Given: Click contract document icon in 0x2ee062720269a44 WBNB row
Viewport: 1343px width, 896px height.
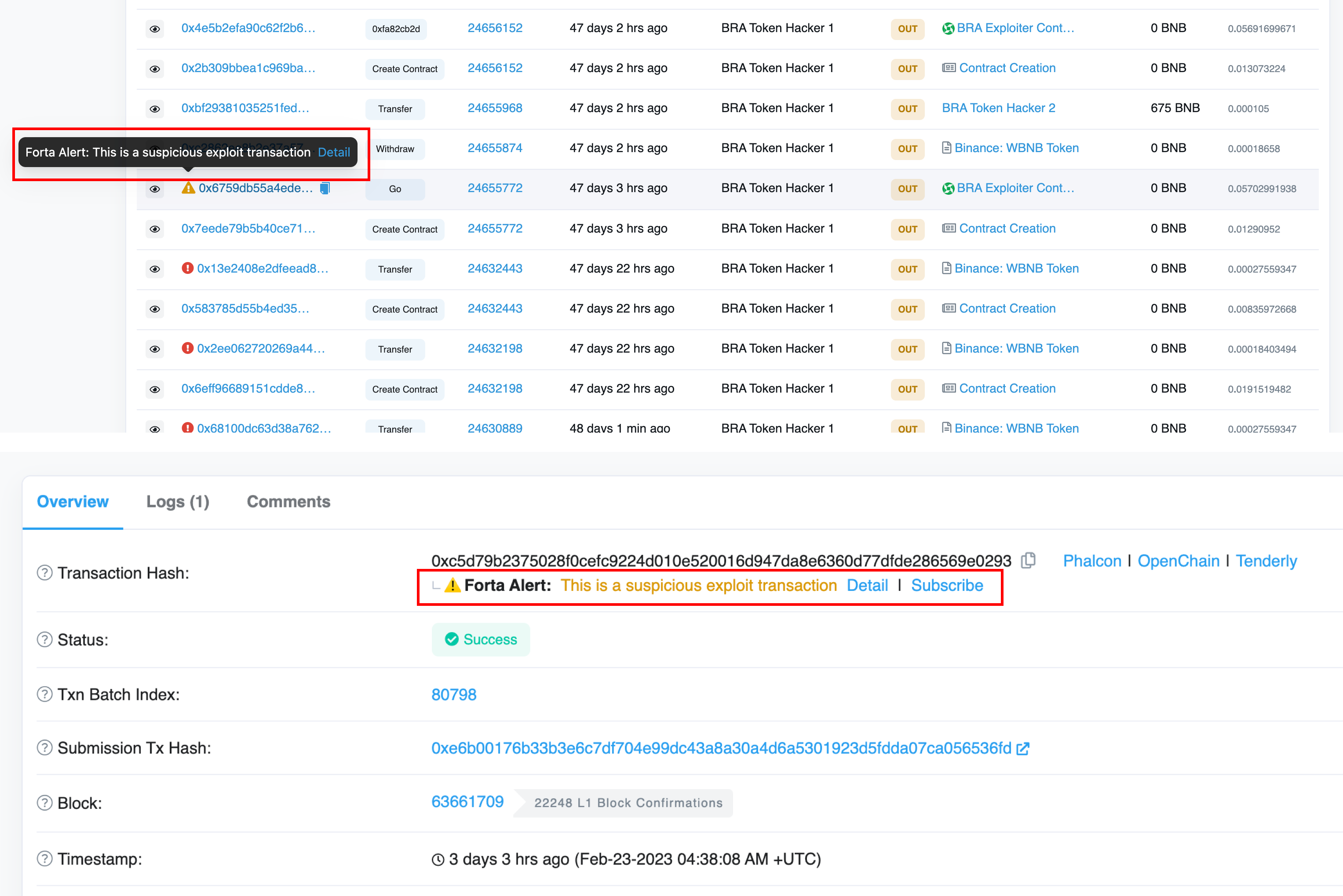Looking at the screenshot, I should (946, 348).
